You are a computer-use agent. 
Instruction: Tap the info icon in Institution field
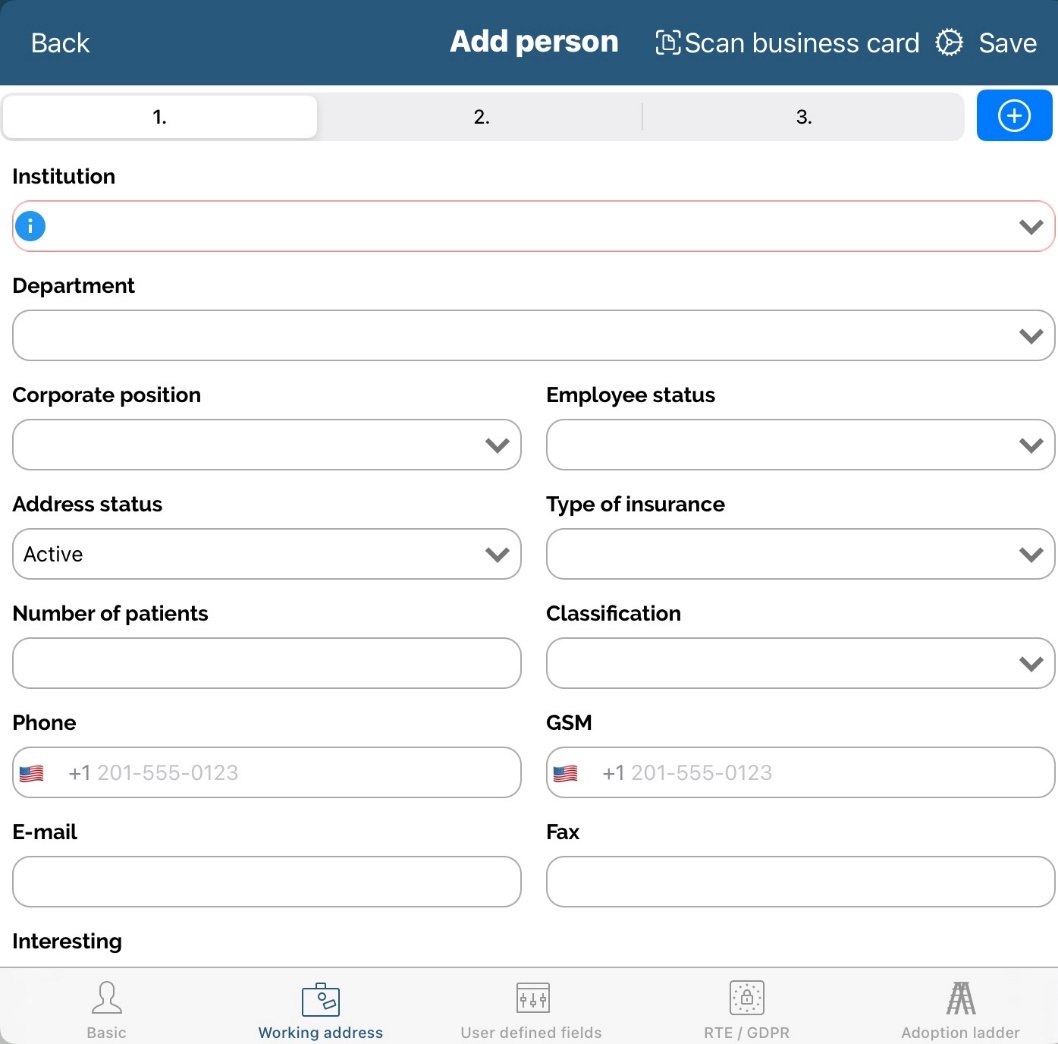[x=30, y=226]
